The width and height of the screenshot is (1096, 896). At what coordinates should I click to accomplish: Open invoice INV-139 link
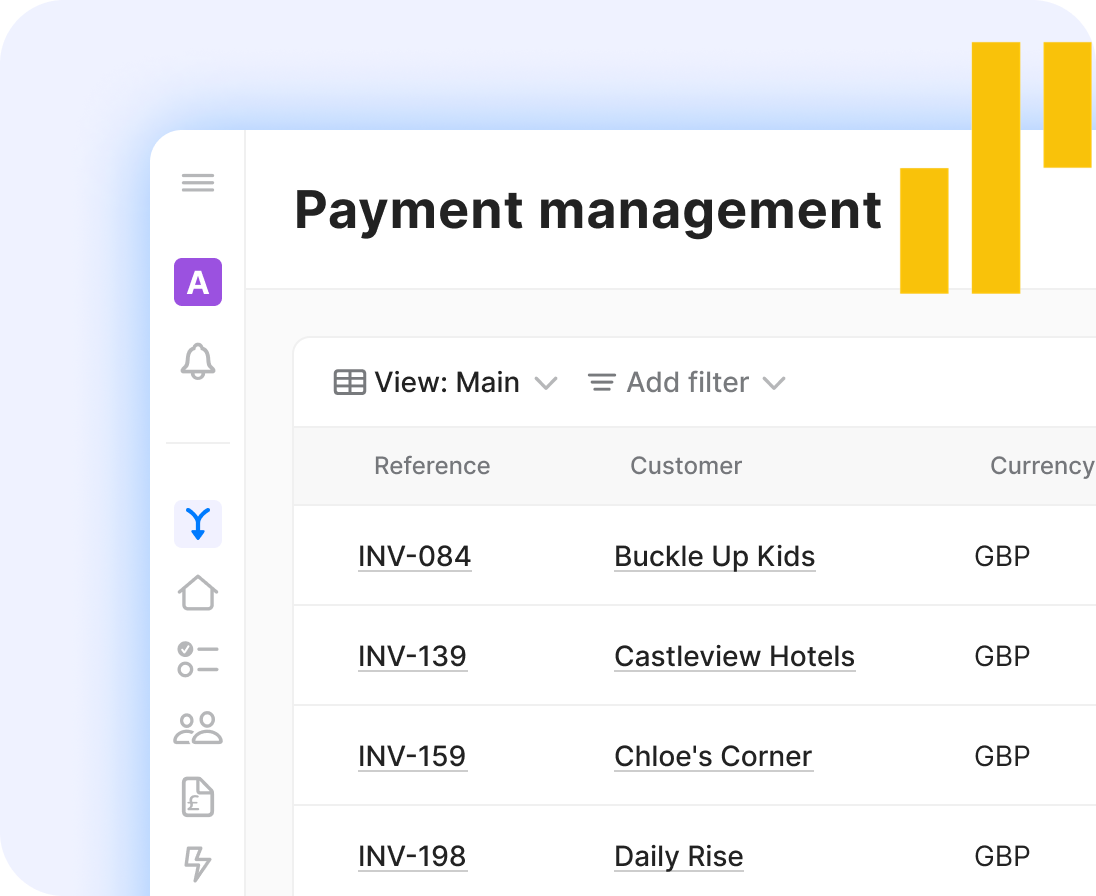[x=412, y=656]
